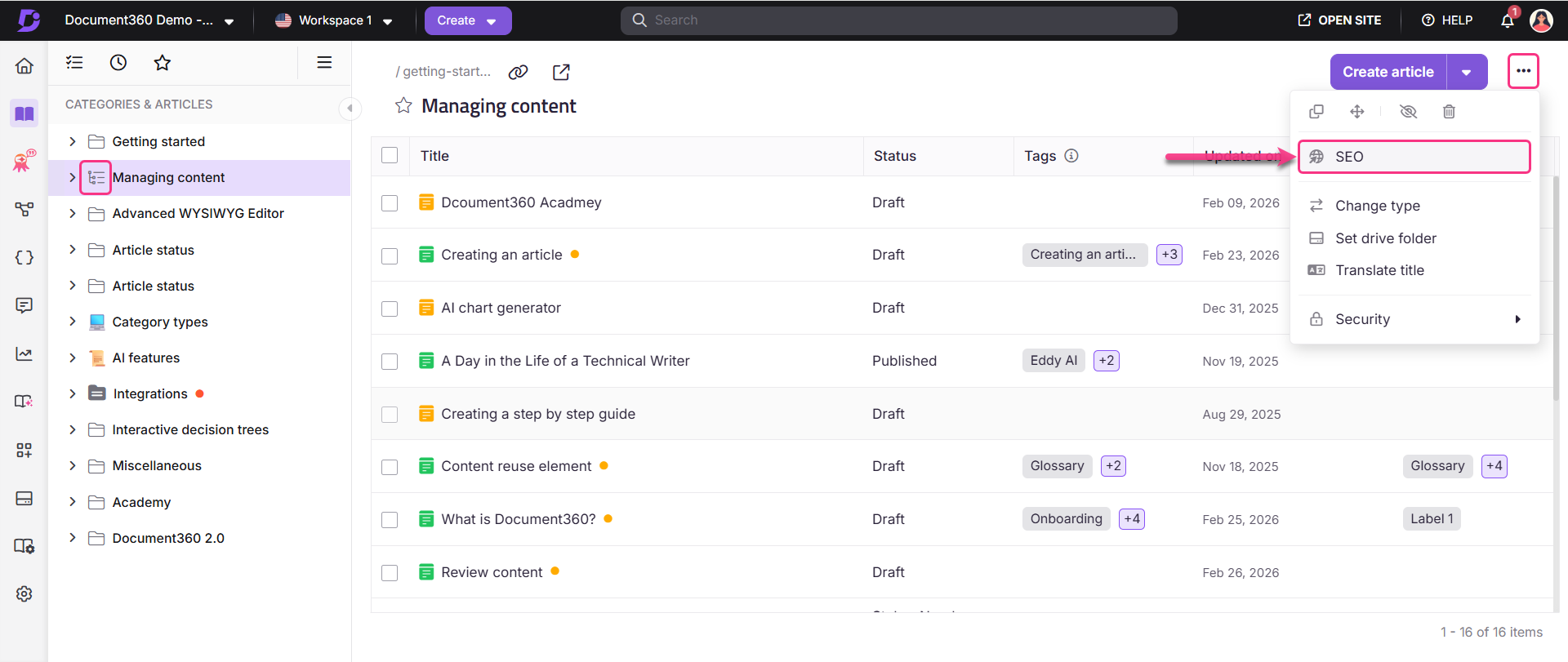Expand the Managing content category chevron
This screenshot has height=662, width=1568.
tap(73, 177)
